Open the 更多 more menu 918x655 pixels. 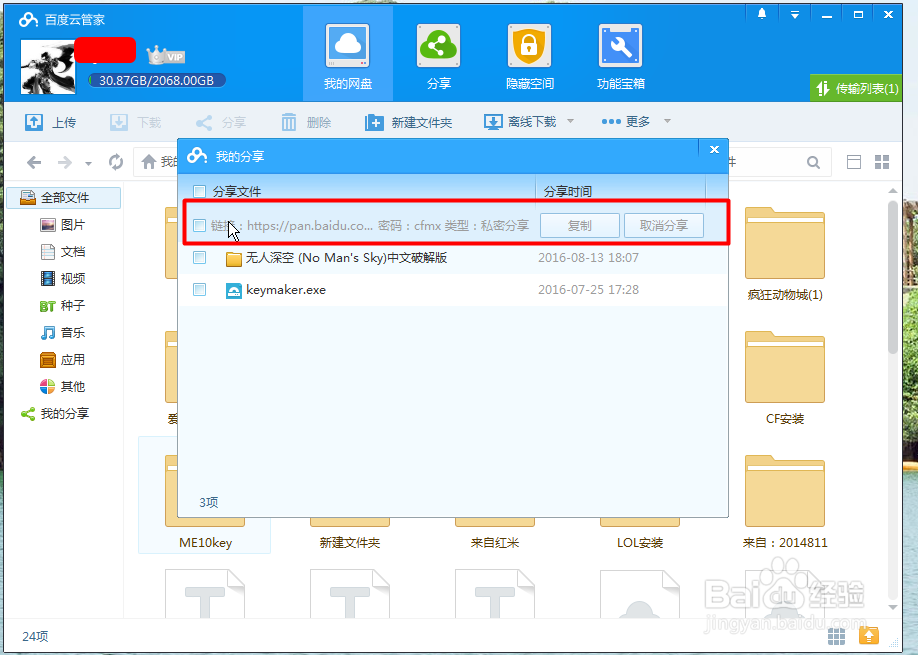pyautogui.click(x=625, y=121)
